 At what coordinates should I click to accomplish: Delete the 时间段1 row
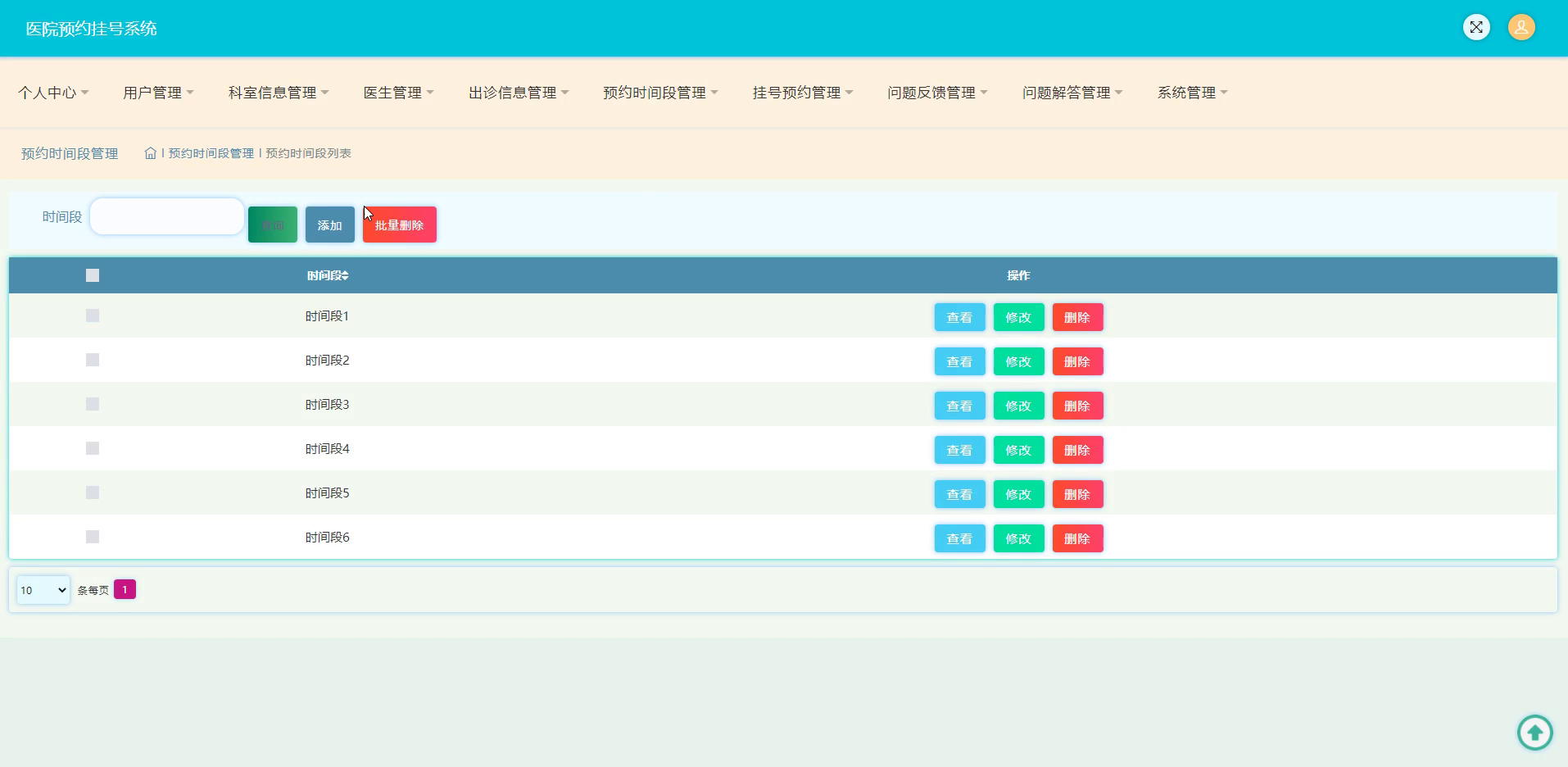1077,317
